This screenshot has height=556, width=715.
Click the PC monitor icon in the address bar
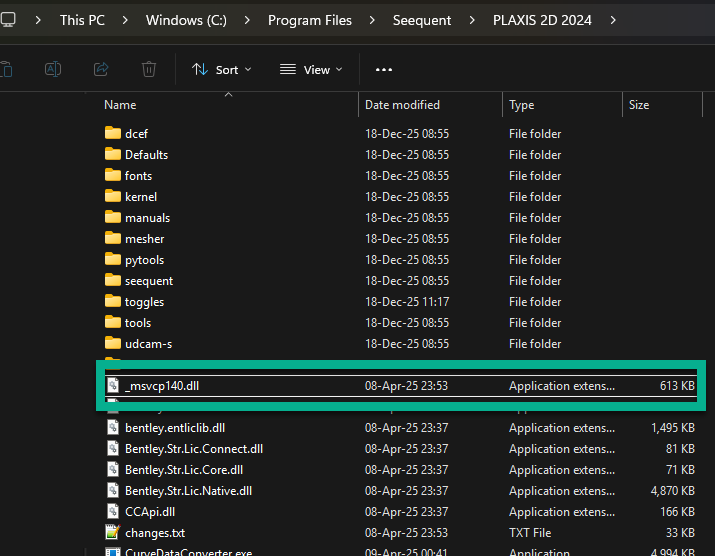tap(8, 20)
